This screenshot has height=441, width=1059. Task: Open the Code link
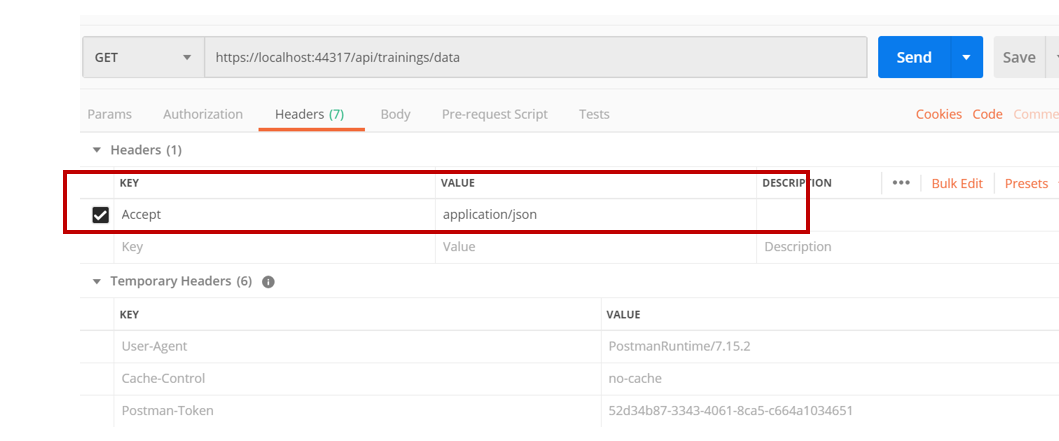click(987, 114)
